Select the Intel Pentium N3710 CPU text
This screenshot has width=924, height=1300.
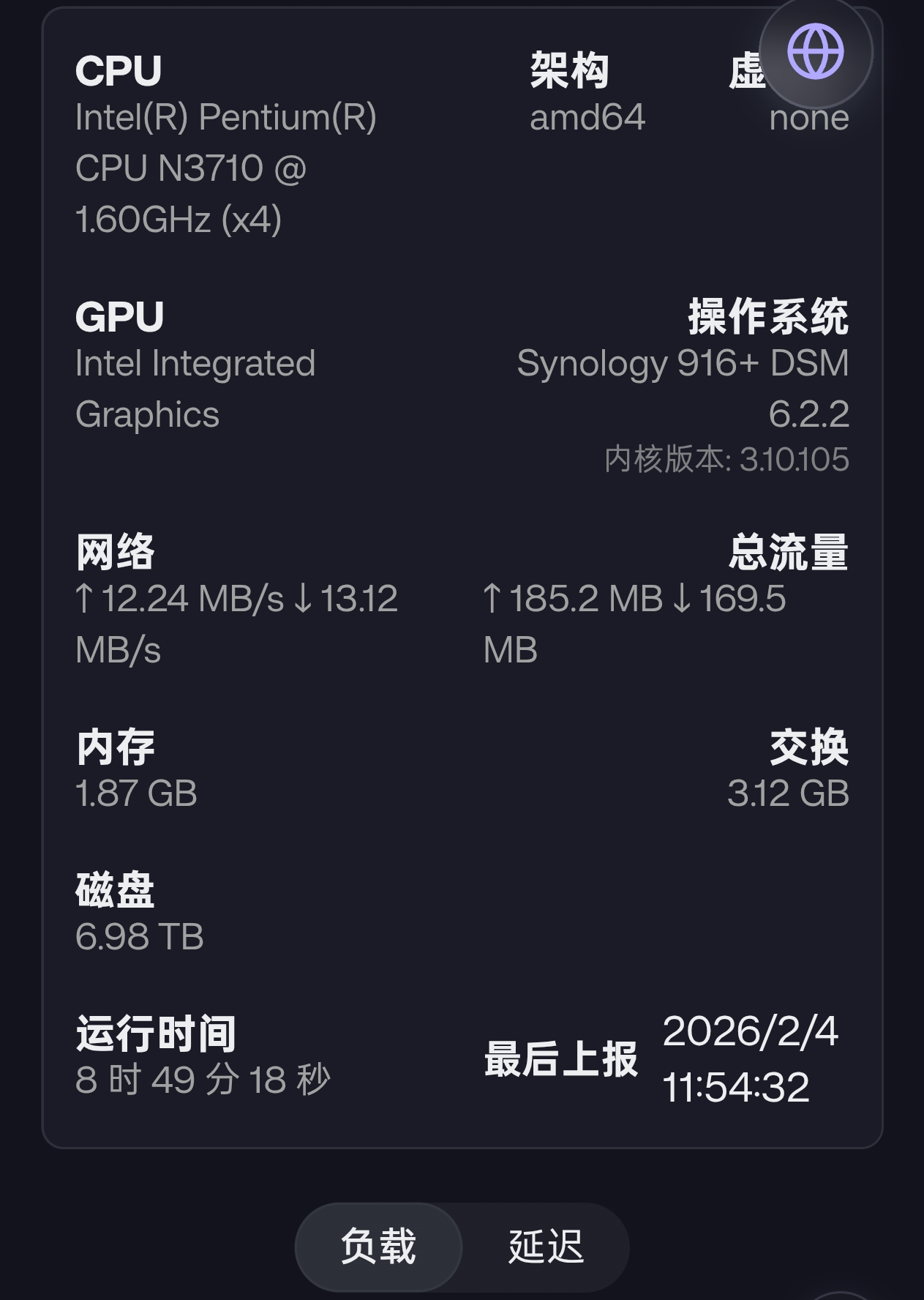[x=225, y=168]
